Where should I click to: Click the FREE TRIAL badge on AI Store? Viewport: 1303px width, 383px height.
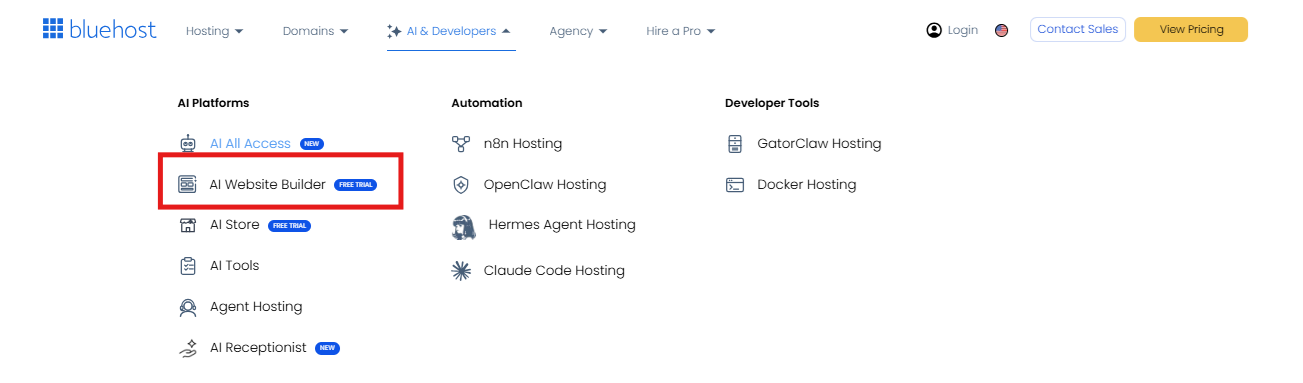[x=290, y=226]
